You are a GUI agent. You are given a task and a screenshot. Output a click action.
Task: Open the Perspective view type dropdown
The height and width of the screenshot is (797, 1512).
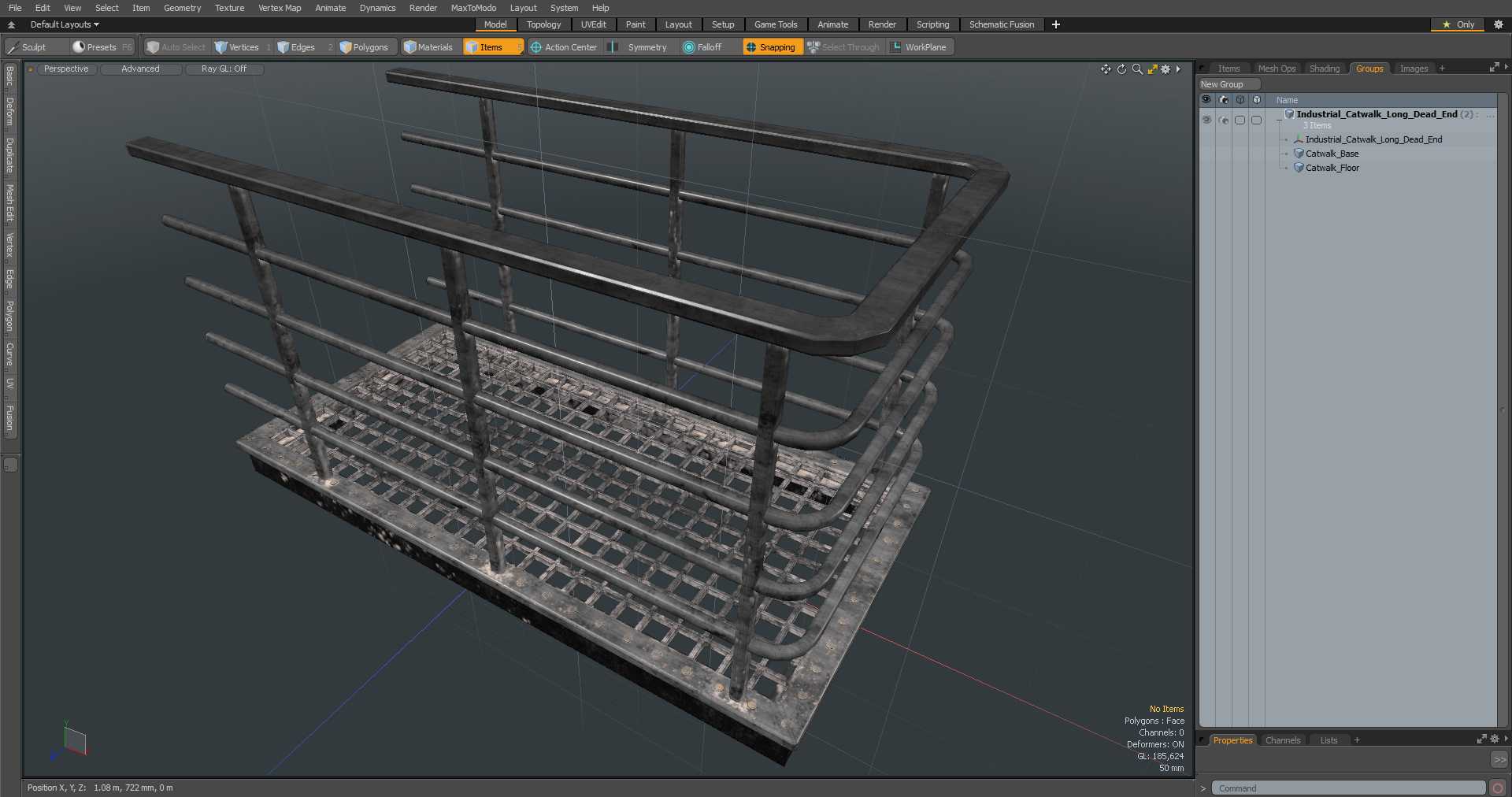[66, 69]
